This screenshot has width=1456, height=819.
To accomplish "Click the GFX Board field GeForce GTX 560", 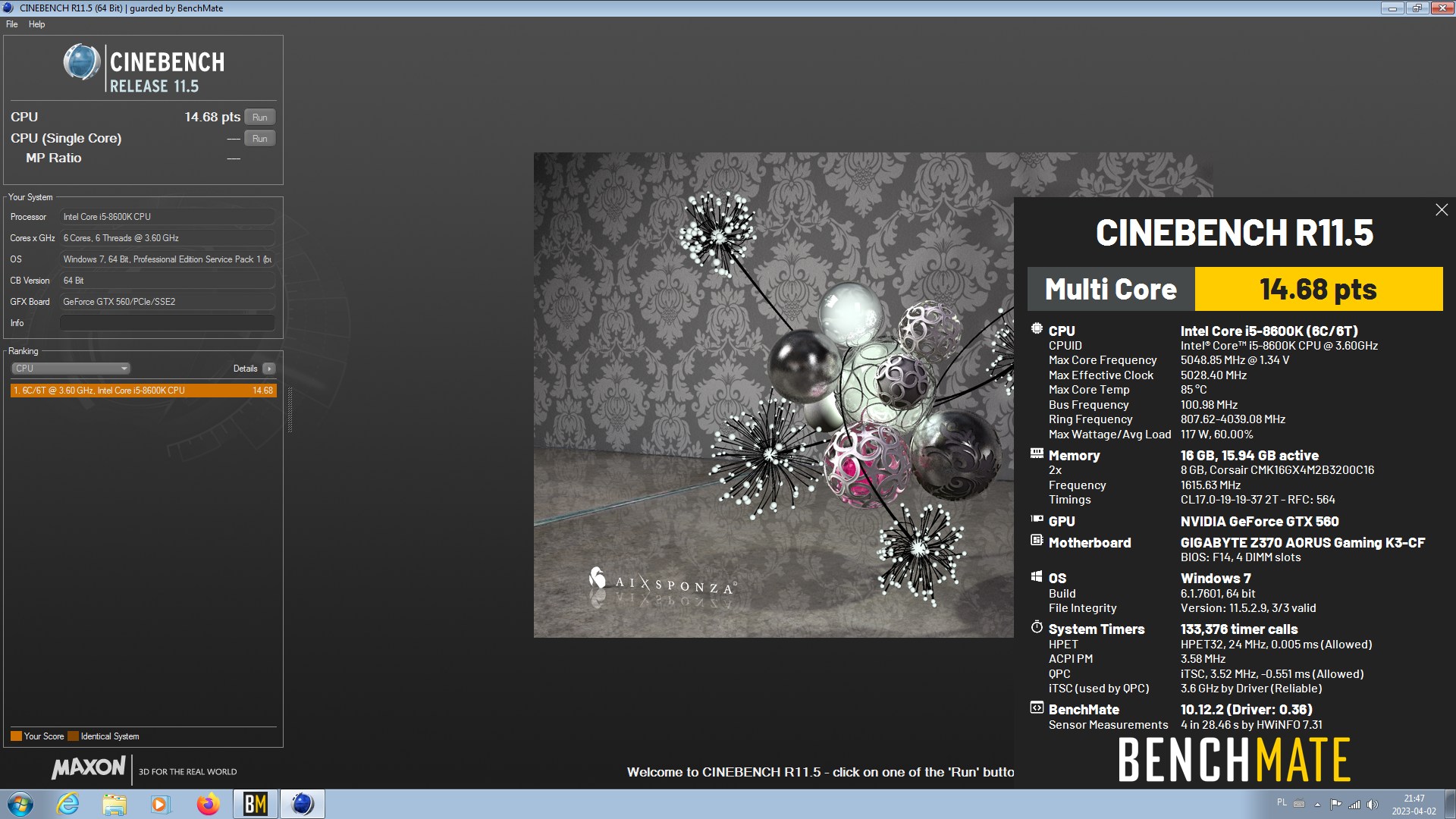I will coord(167,302).
